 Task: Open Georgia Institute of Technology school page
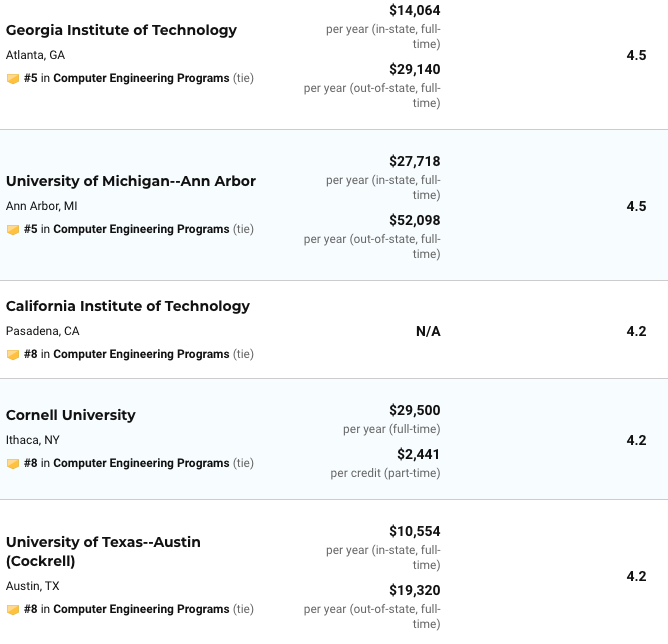tap(121, 30)
